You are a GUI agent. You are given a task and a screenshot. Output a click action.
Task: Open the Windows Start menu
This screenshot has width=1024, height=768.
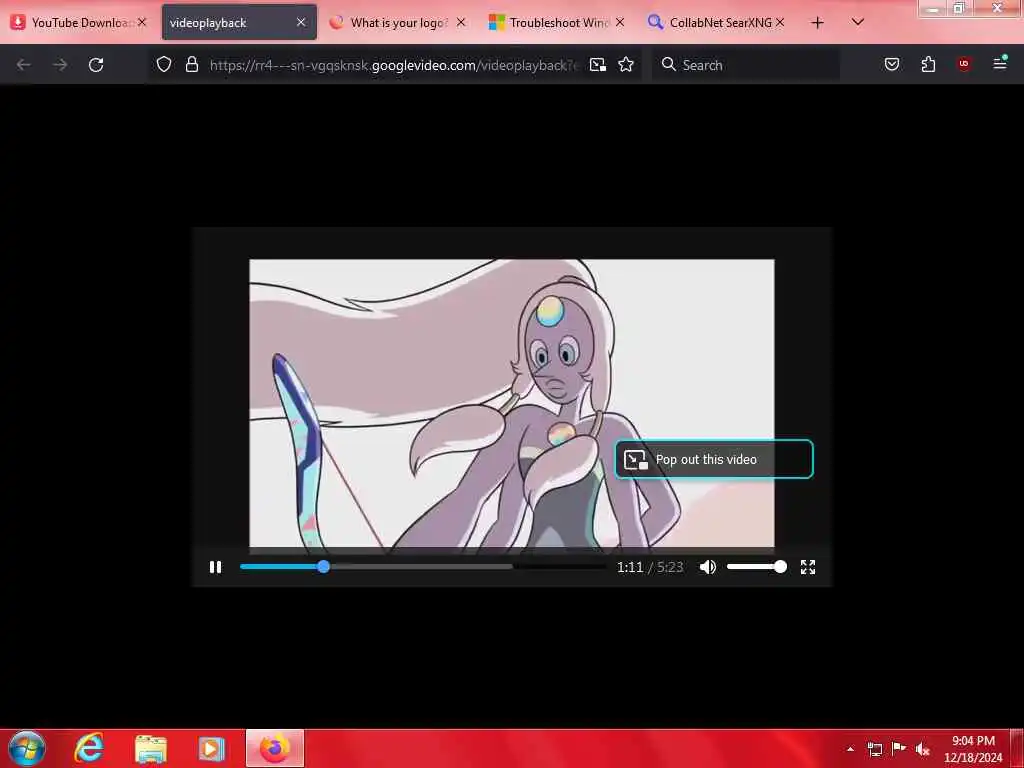coord(27,748)
